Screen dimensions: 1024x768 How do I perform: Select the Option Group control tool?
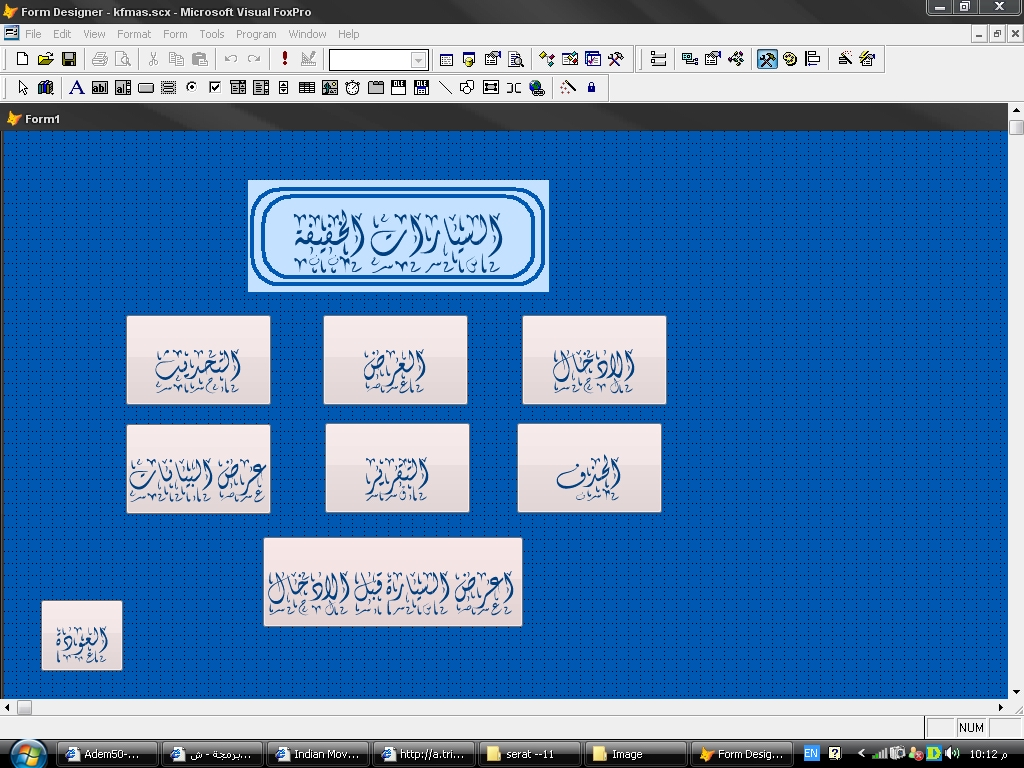tap(191, 88)
